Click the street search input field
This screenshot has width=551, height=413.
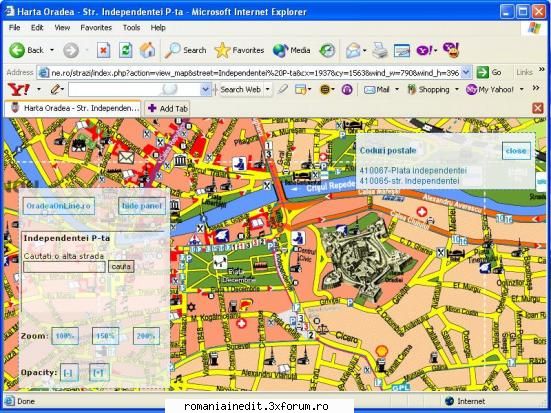[x=64, y=267]
